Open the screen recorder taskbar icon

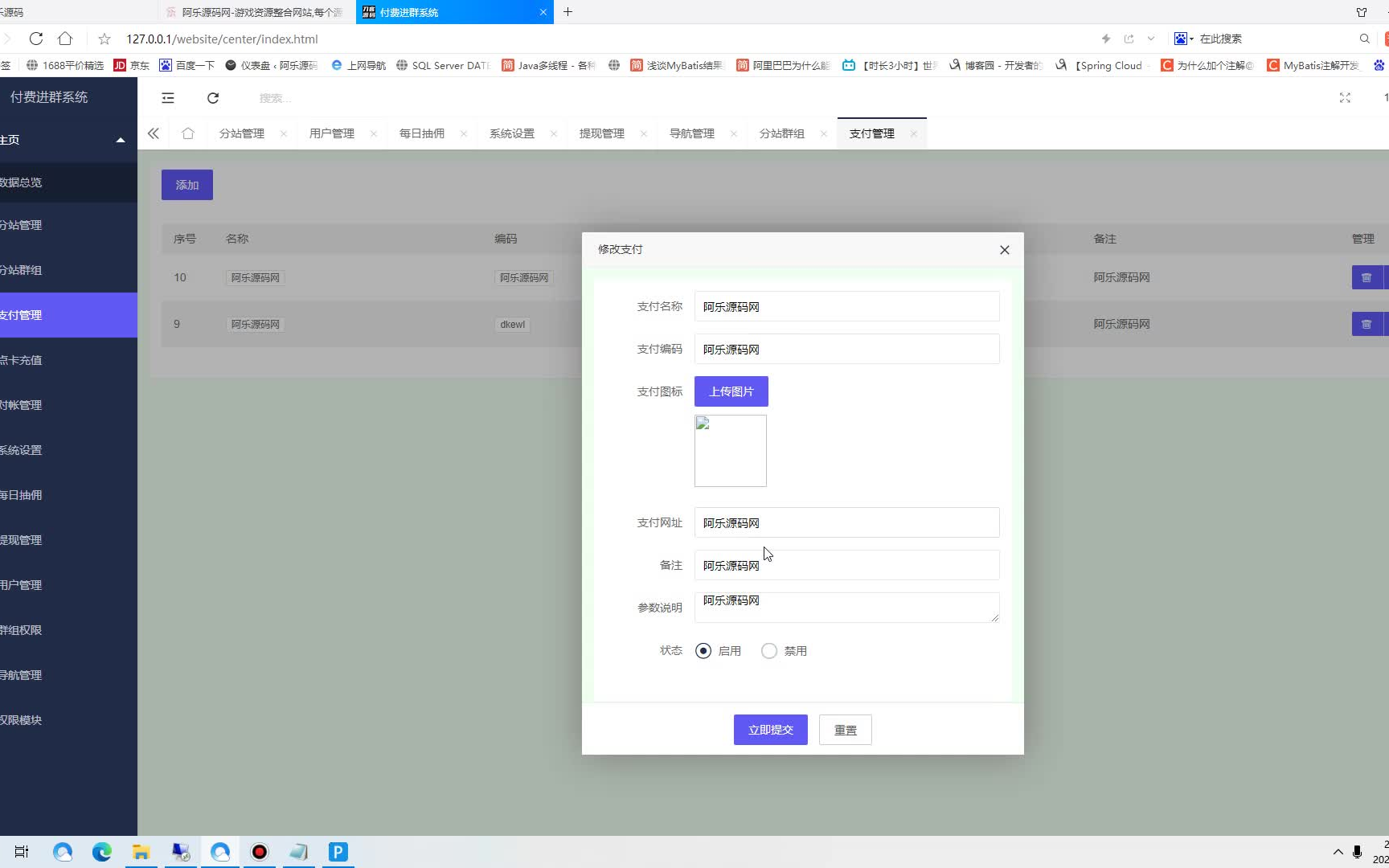point(260,852)
